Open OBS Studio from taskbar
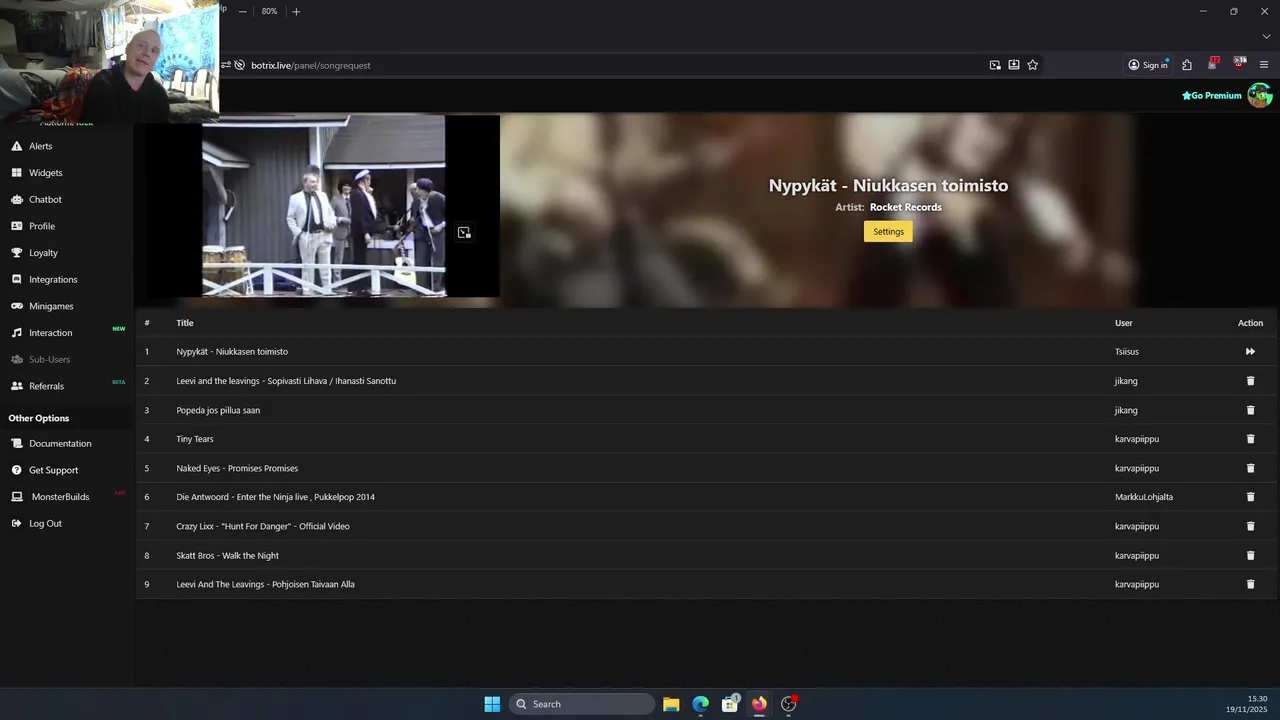 [x=789, y=704]
